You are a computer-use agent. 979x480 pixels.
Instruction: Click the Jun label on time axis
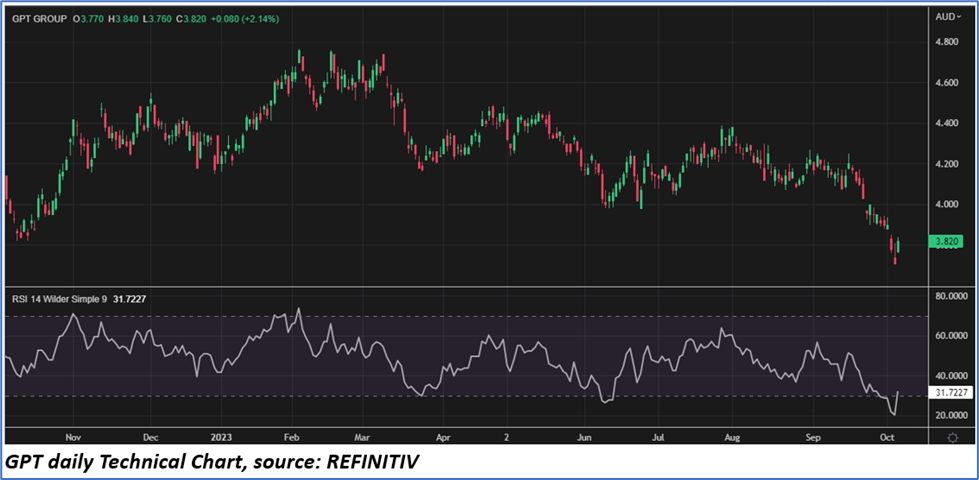coord(584,438)
